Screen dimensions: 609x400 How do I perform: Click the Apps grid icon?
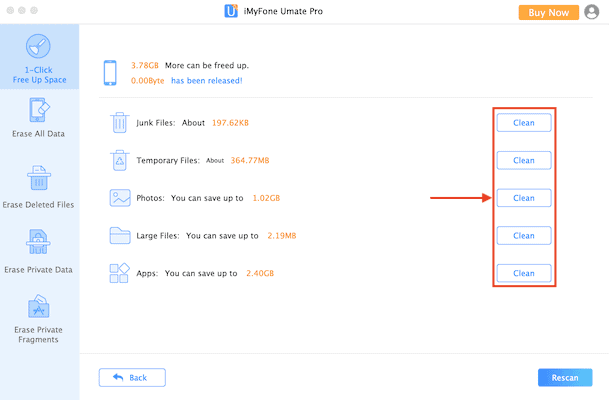click(119, 273)
